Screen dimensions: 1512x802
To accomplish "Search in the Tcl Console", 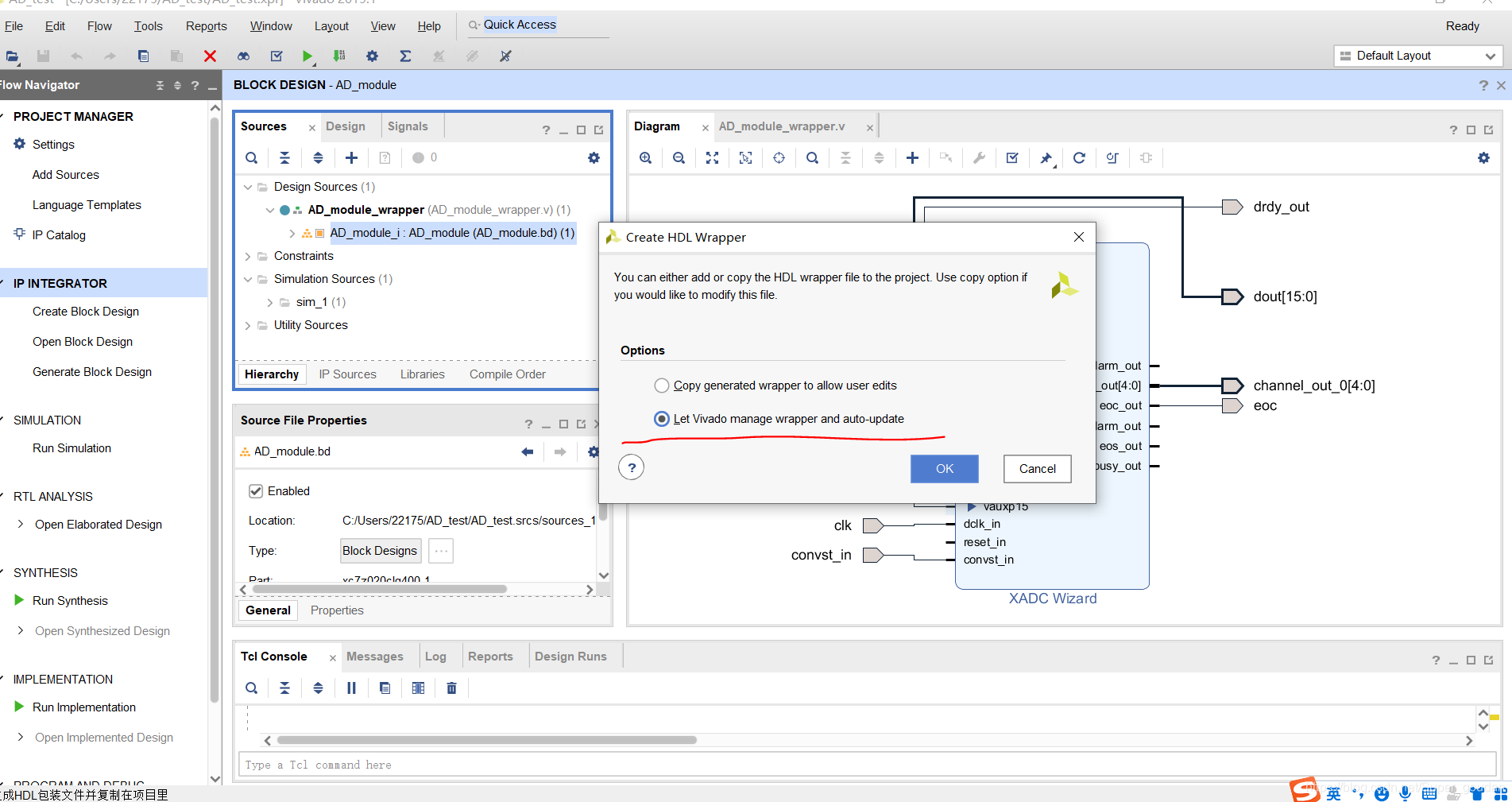I will (251, 688).
